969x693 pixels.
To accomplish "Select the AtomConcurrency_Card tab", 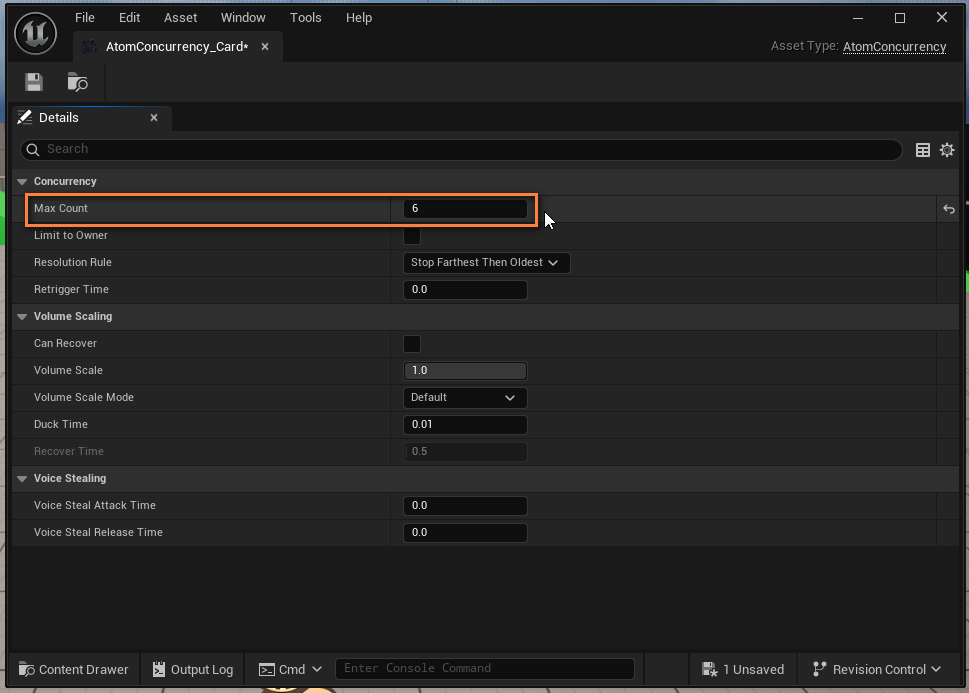I will click(x=177, y=47).
